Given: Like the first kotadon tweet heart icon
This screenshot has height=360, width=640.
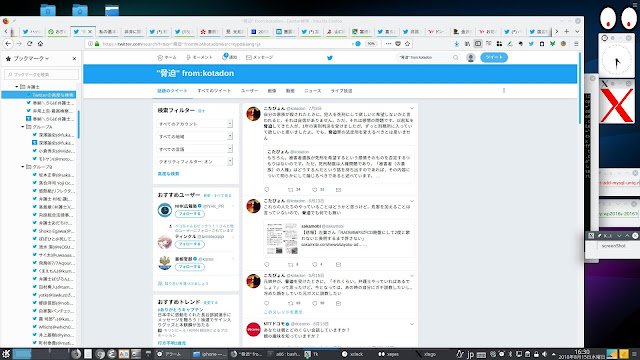Looking at the screenshot, I should [314, 190].
